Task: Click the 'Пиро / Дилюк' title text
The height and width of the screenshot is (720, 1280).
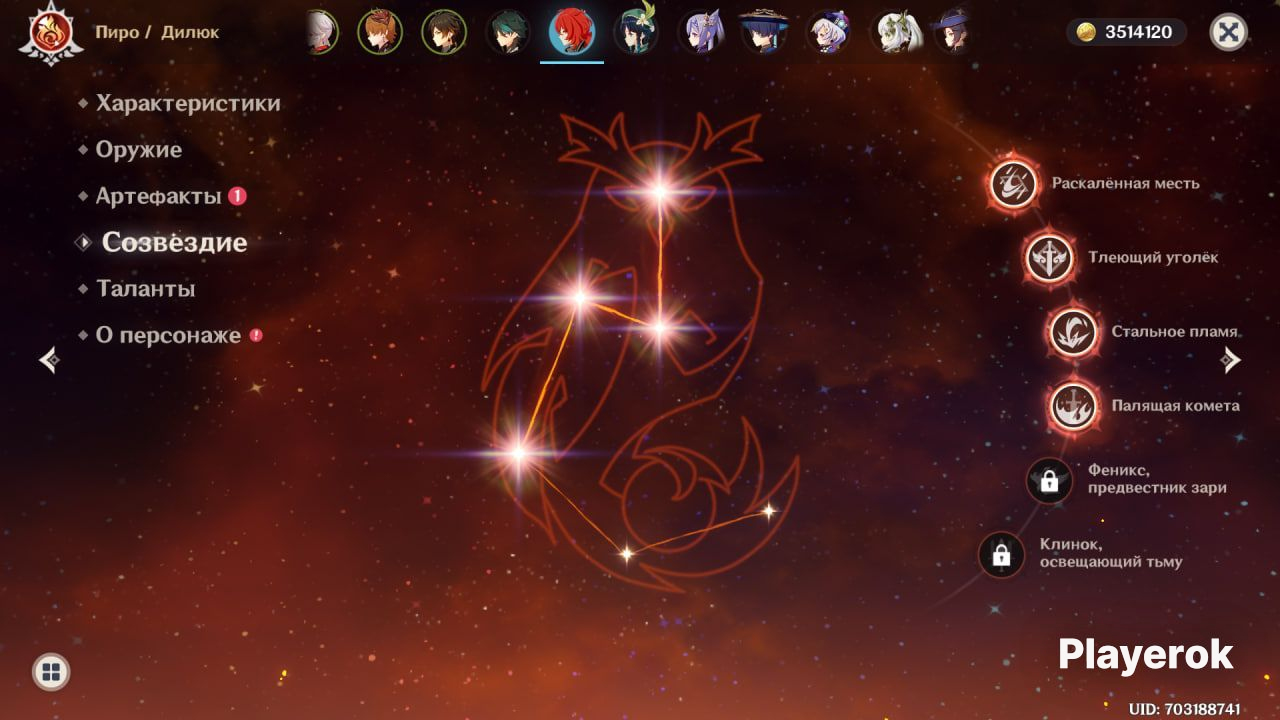Action: point(157,32)
